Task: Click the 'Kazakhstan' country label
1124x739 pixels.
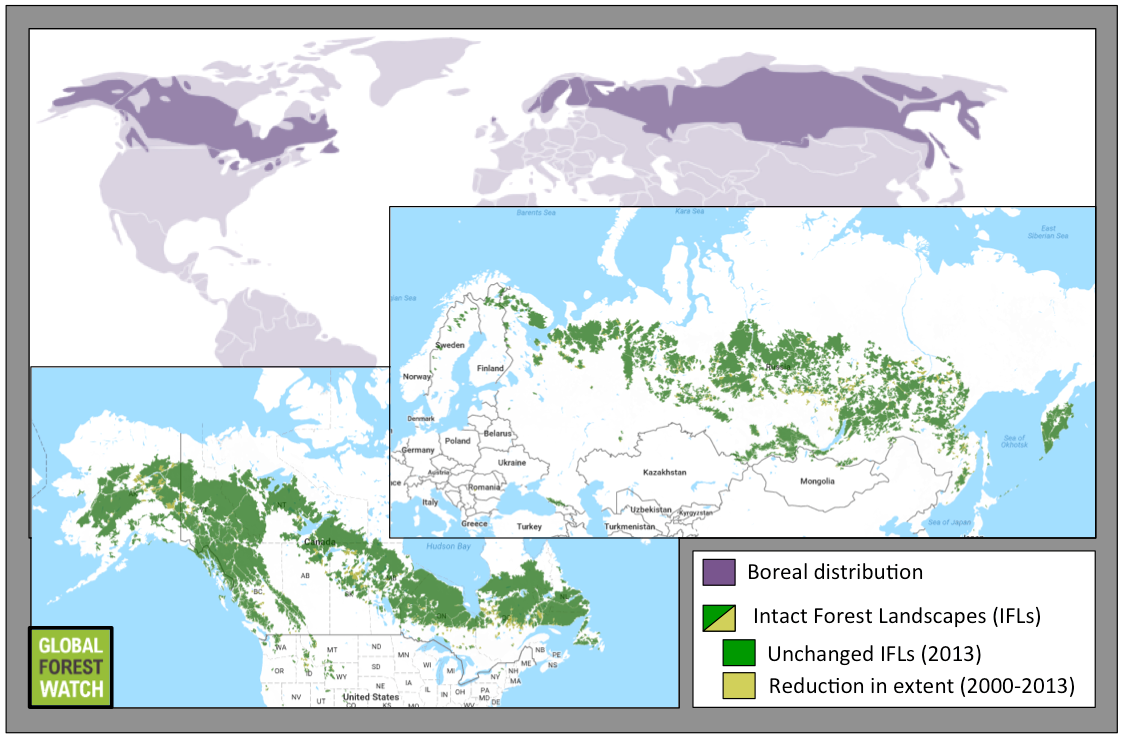Action: coord(665,472)
